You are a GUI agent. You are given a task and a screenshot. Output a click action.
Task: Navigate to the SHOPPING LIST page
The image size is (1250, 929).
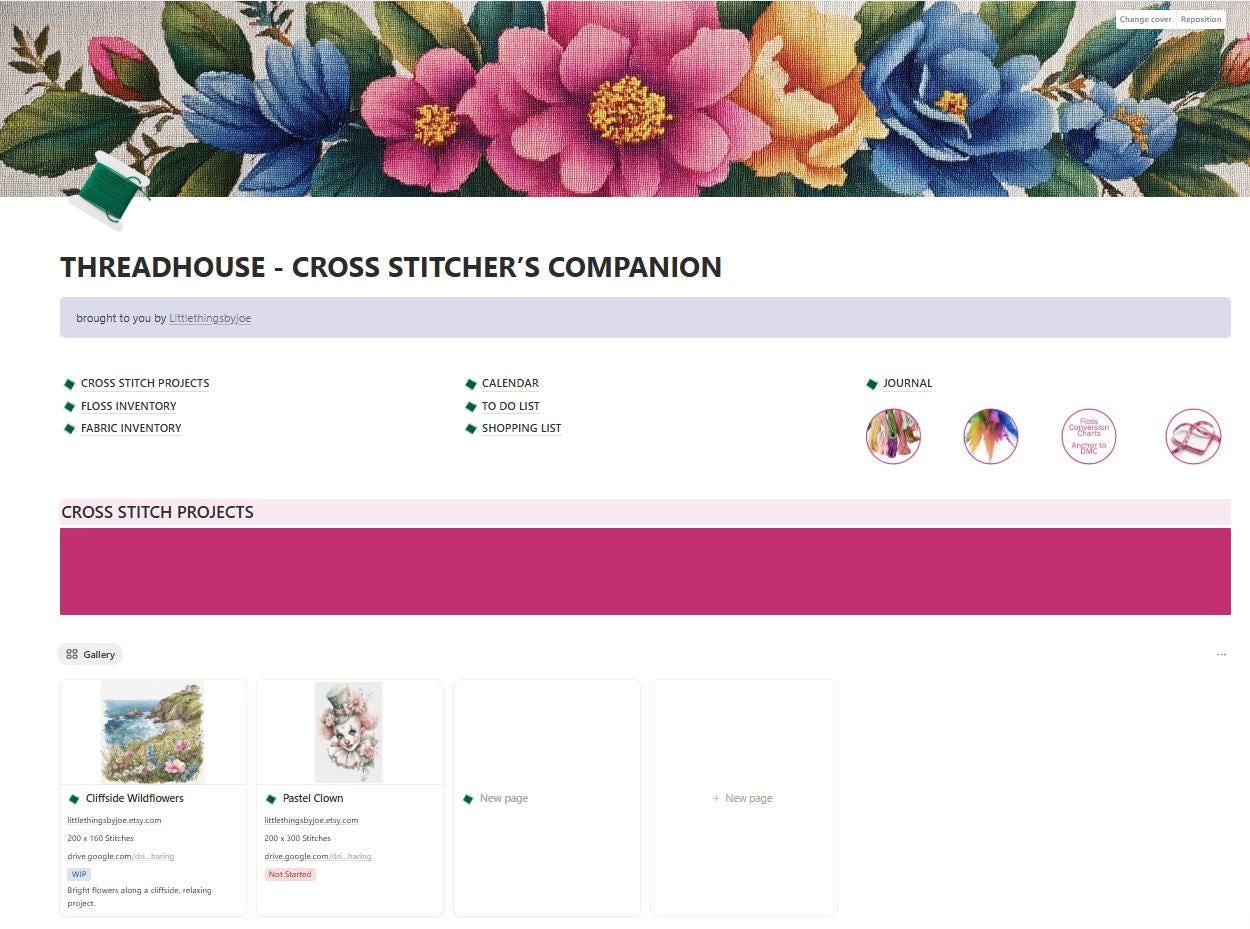[521, 428]
